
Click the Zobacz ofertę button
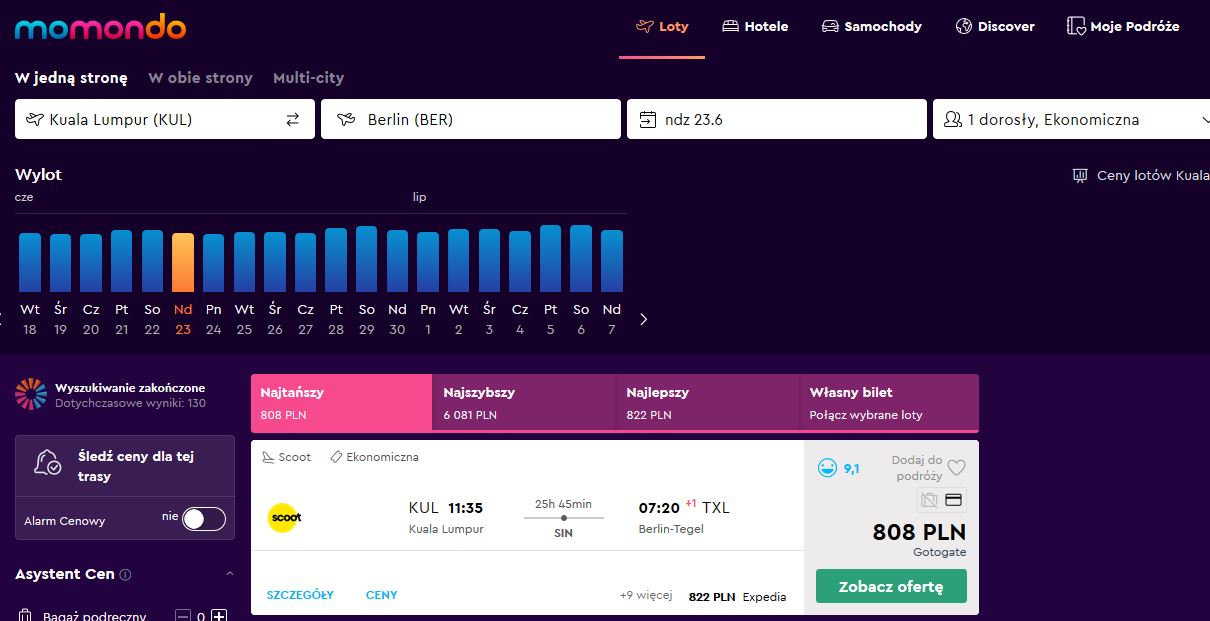point(891,586)
